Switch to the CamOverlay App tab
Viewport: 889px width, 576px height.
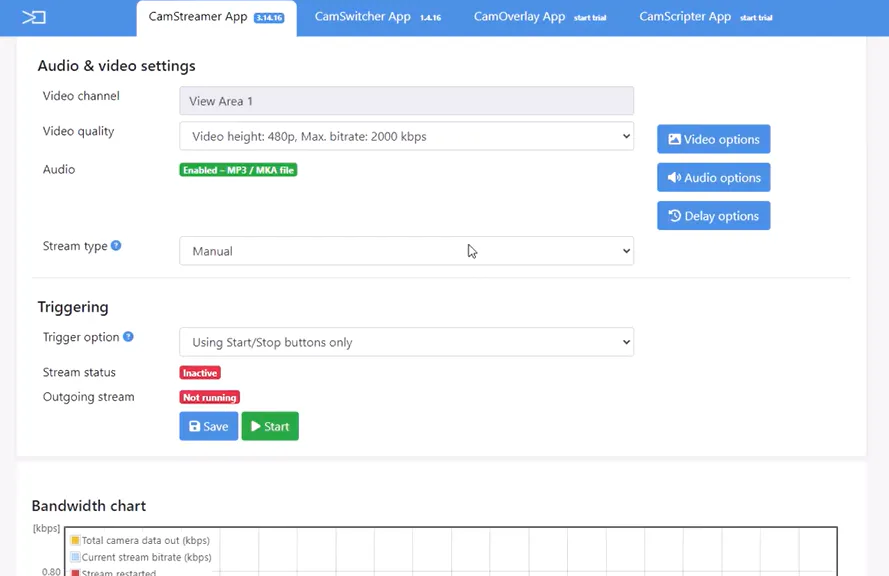540,17
